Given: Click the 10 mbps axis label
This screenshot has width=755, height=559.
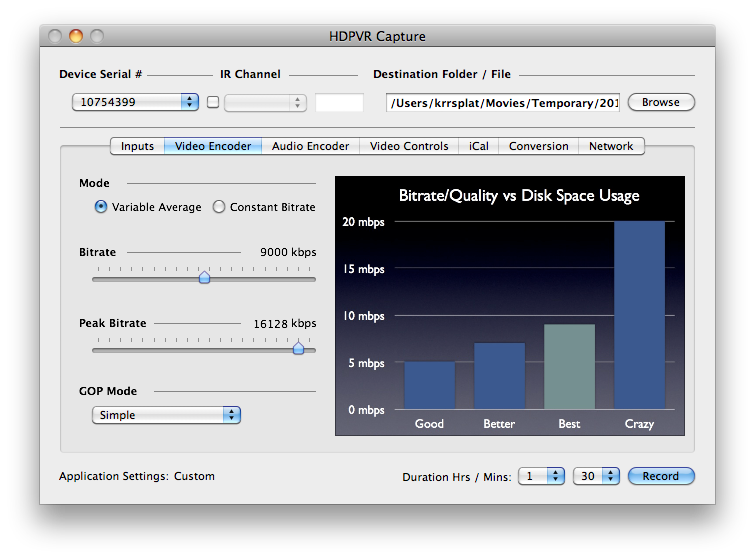Looking at the screenshot, I should pos(364,316).
